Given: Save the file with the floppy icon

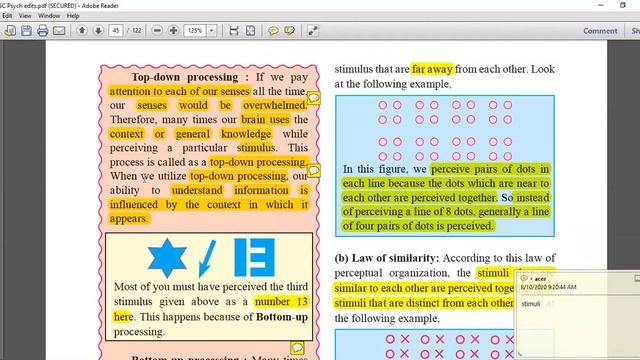Looking at the screenshot, I should [27, 31].
